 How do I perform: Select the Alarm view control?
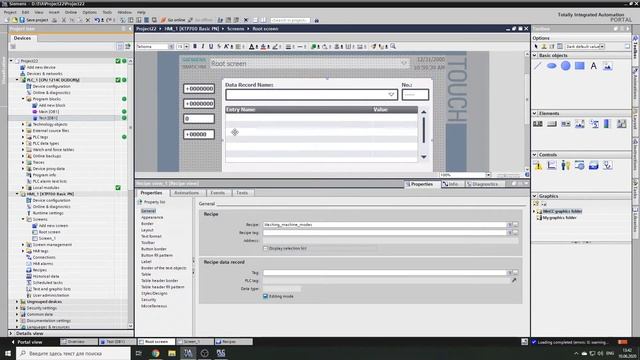tap(538, 165)
